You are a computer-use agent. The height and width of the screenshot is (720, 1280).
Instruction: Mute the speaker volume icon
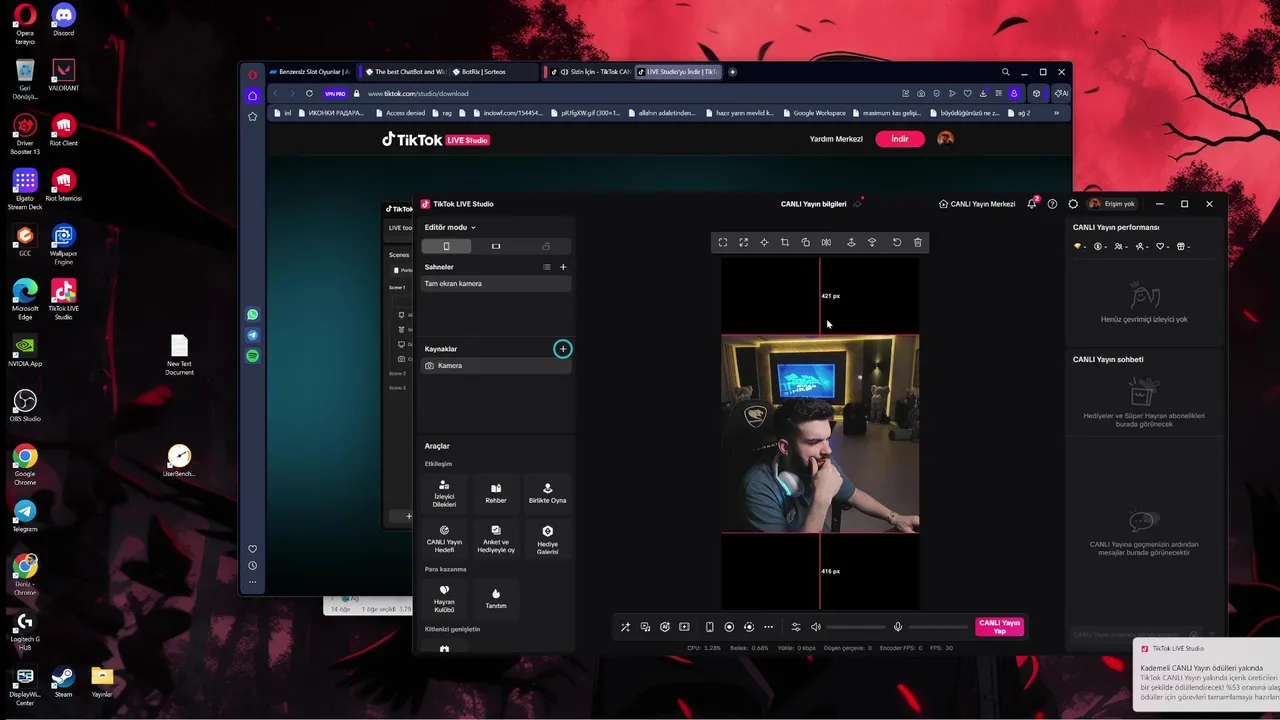[816, 627]
